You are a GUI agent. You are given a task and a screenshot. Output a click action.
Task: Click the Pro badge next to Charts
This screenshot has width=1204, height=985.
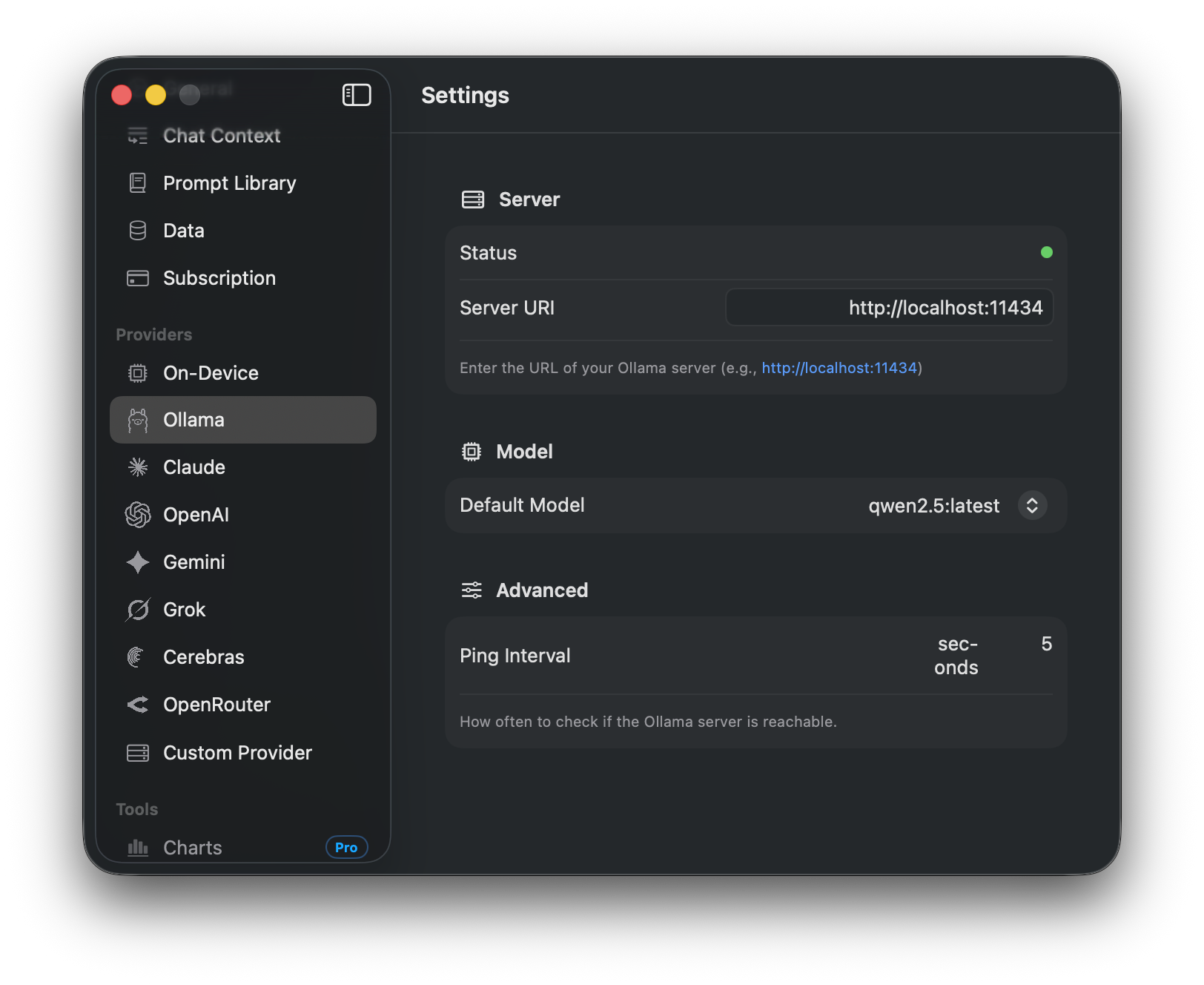(x=346, y=847)
